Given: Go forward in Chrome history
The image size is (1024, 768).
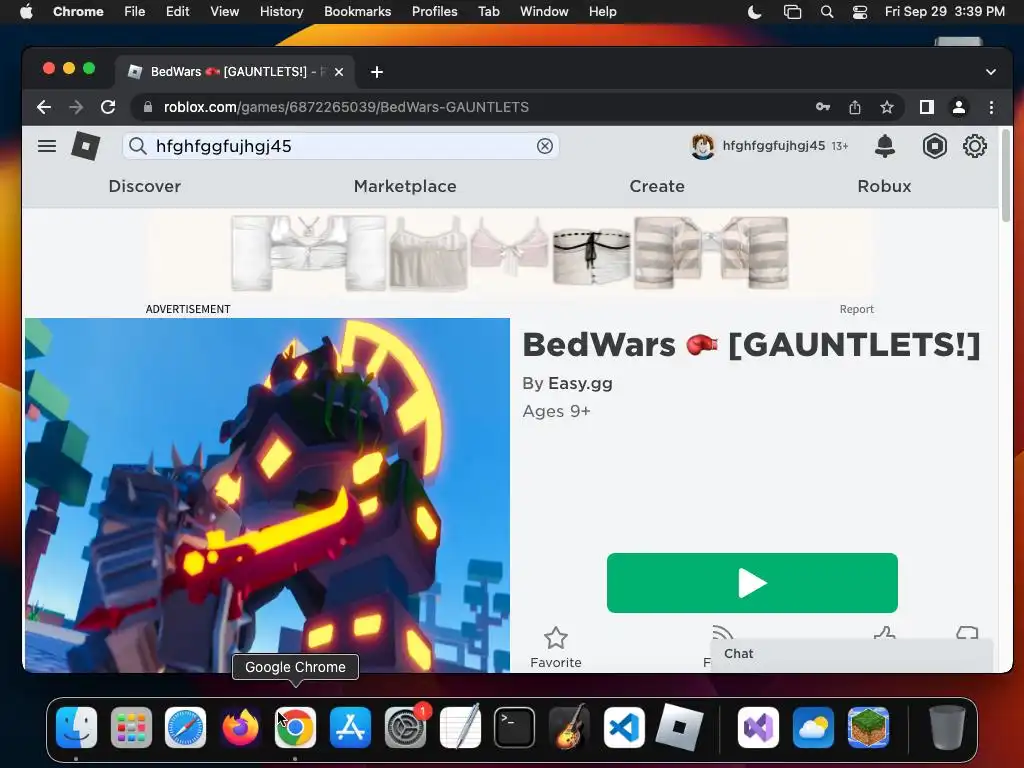Looking at the screenshot, I should coord(76,107).
